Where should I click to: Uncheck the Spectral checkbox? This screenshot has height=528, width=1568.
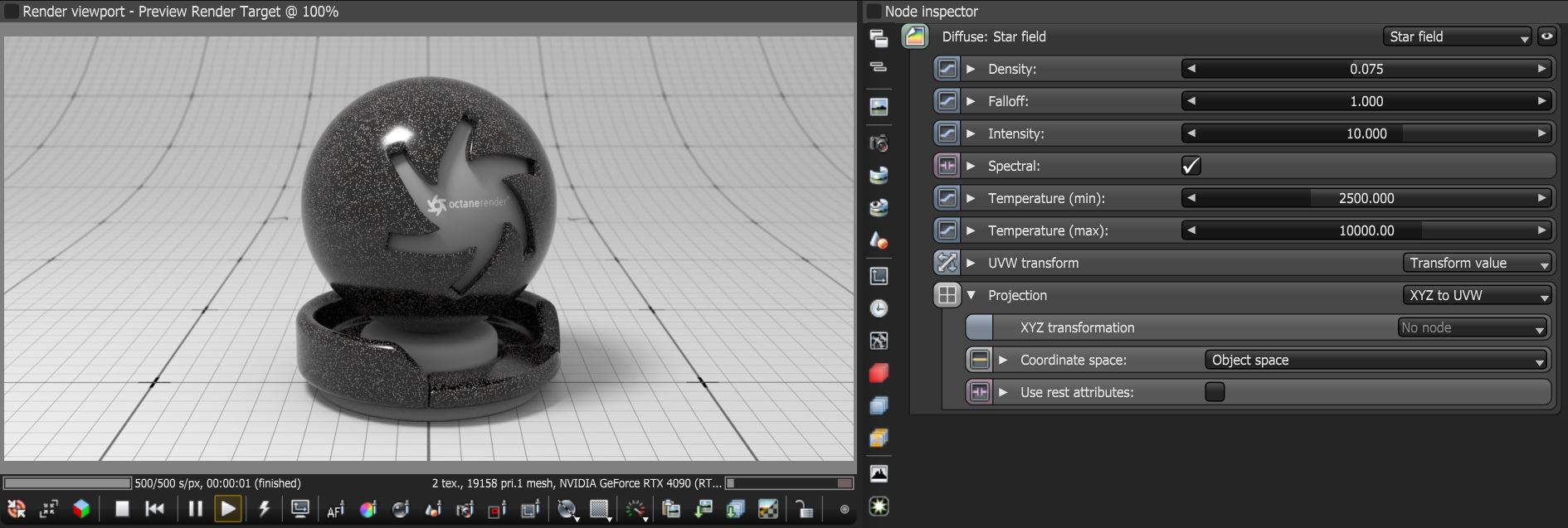tap(1191, 166)
